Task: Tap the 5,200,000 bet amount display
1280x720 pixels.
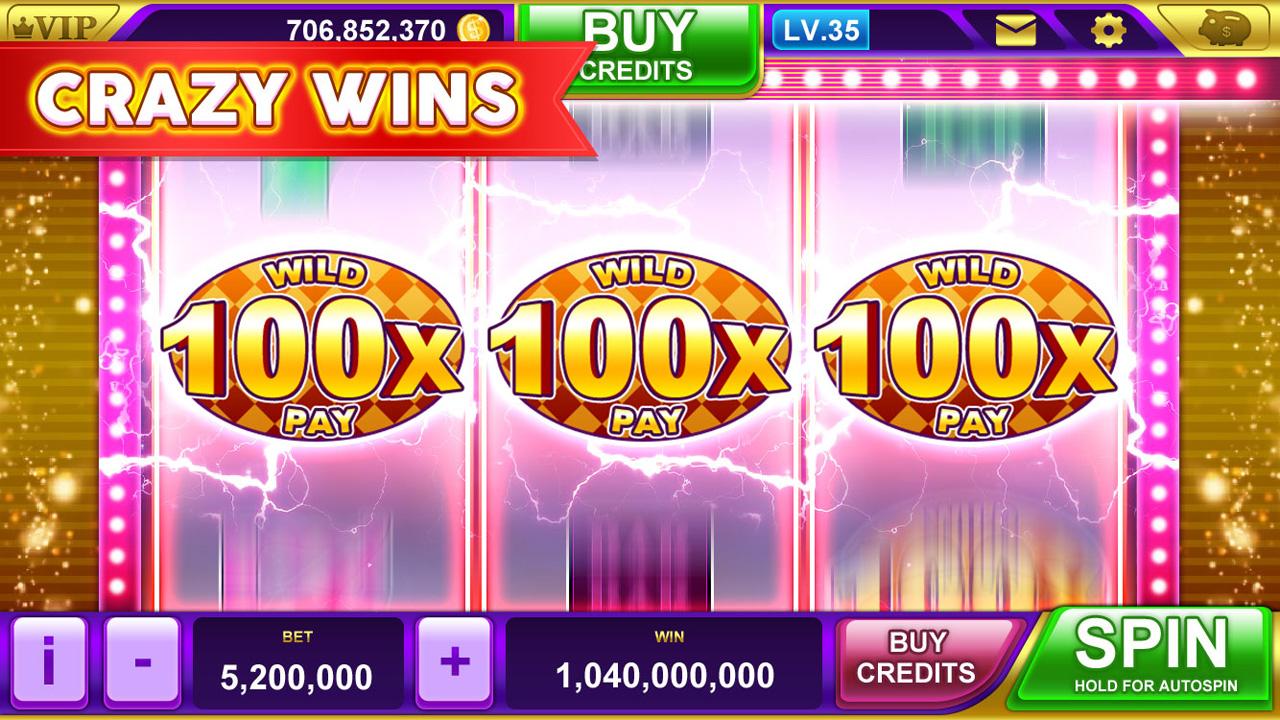Action: (297, 662)
